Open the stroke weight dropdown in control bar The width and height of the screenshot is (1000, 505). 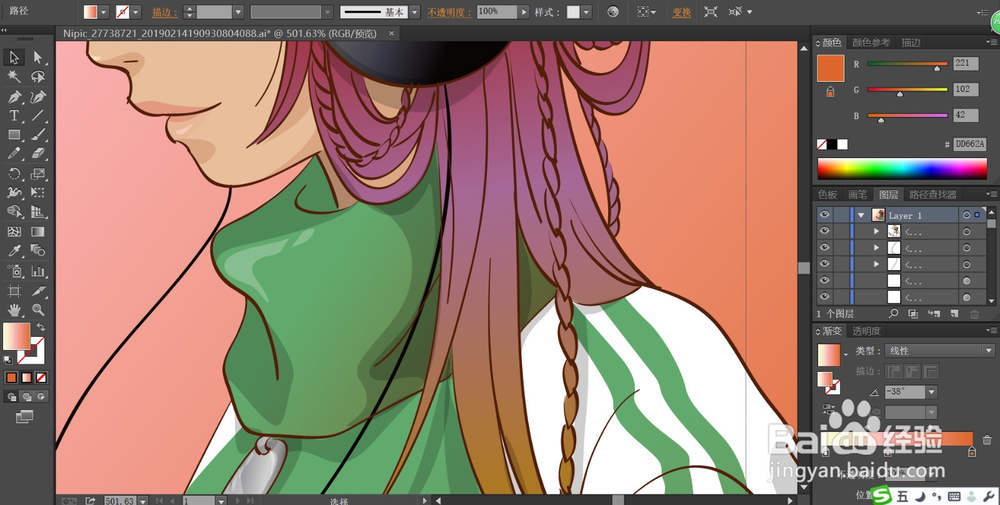pyautogui.click(x=238, y=11)
